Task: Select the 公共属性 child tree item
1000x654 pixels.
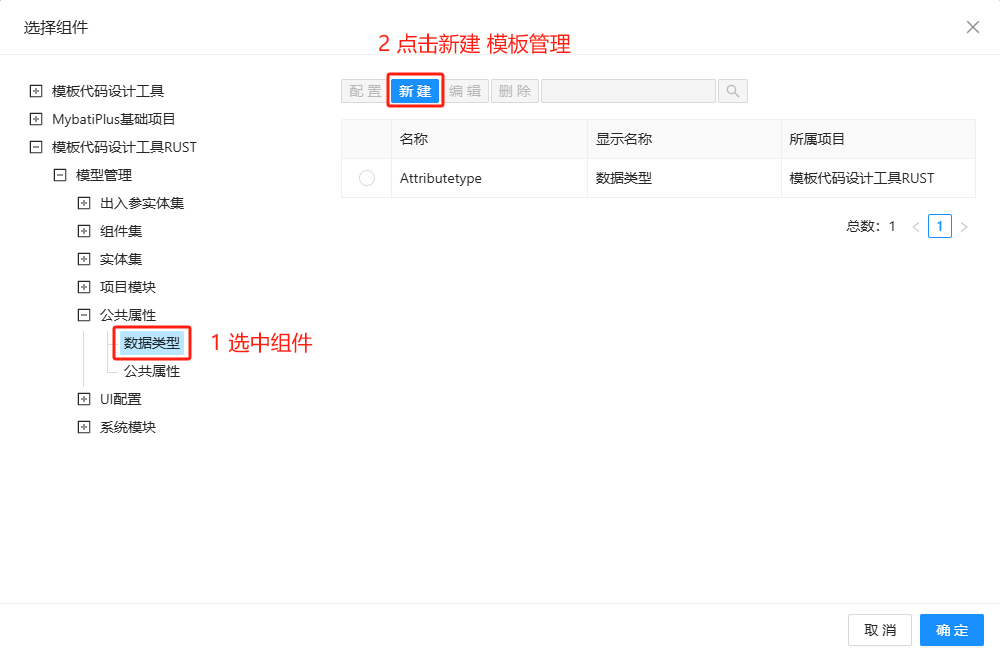Action: pos(152,371)
